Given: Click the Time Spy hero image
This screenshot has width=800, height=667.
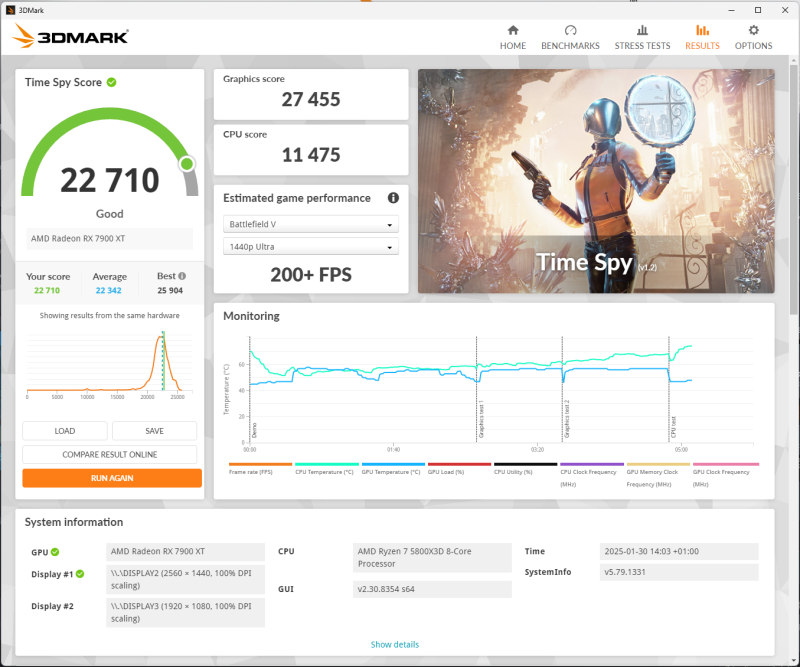Looking at the screenshot, I should 596,181.
